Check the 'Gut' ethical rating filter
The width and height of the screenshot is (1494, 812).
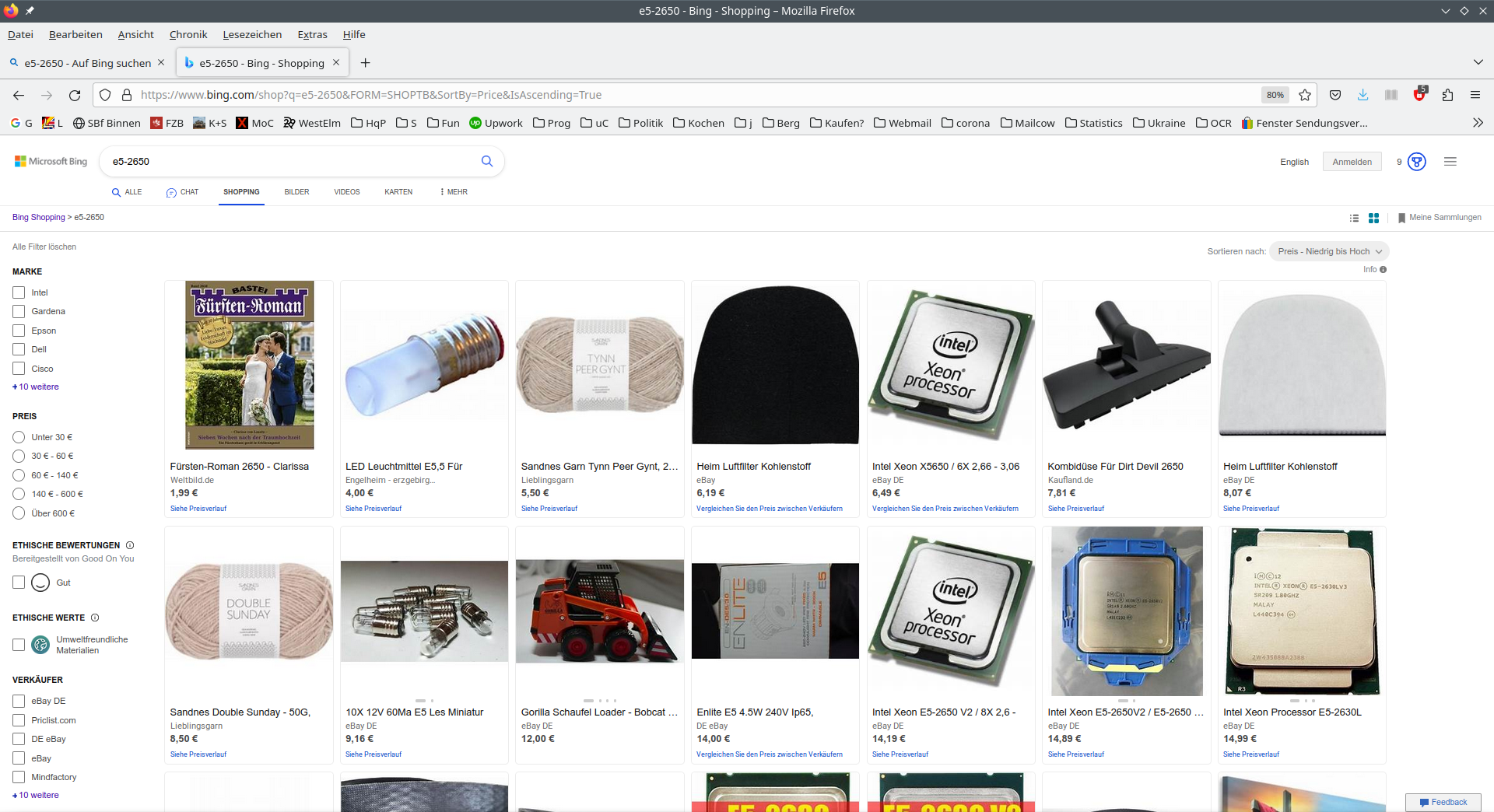[19, 582]
